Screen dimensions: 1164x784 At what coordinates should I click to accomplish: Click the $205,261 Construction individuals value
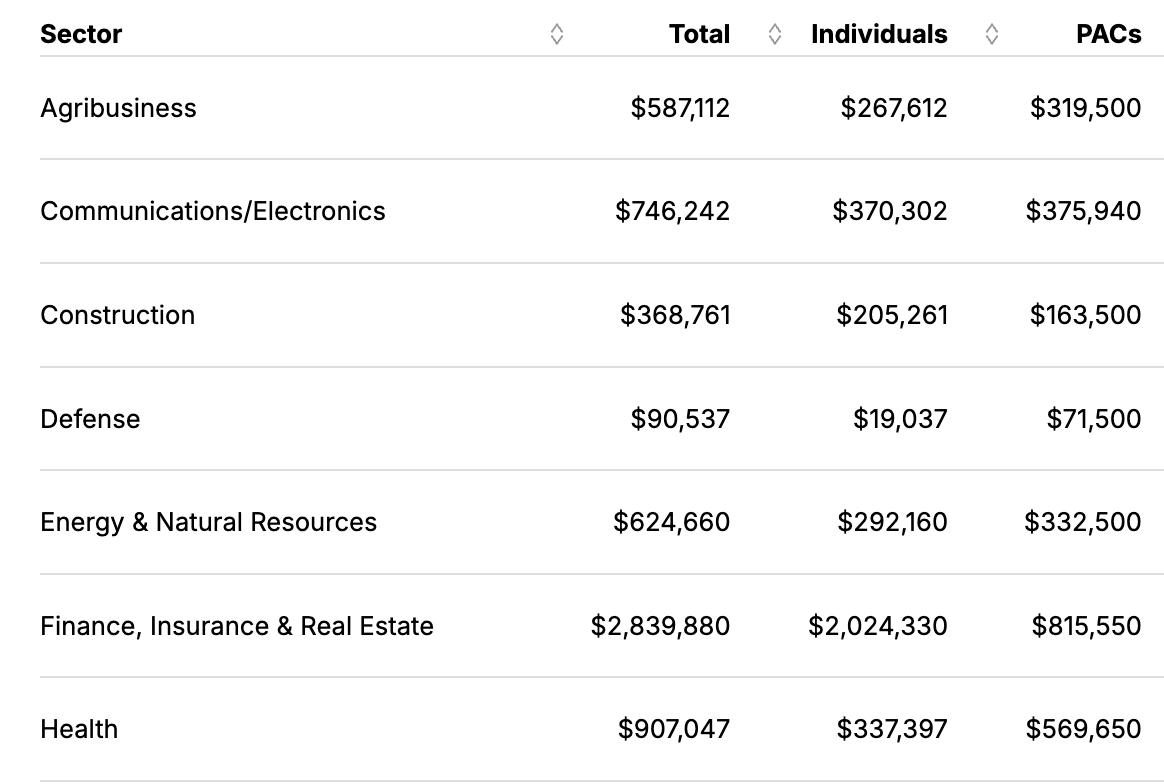[x=891, y=315]
